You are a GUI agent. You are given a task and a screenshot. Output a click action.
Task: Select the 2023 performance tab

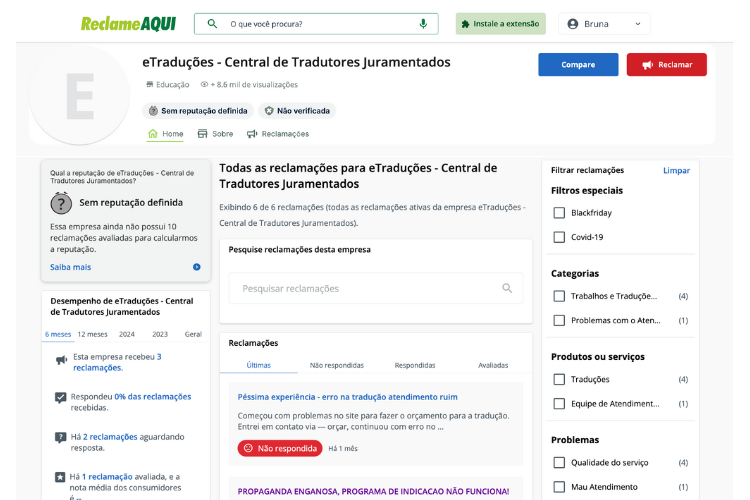click(160, 334)
